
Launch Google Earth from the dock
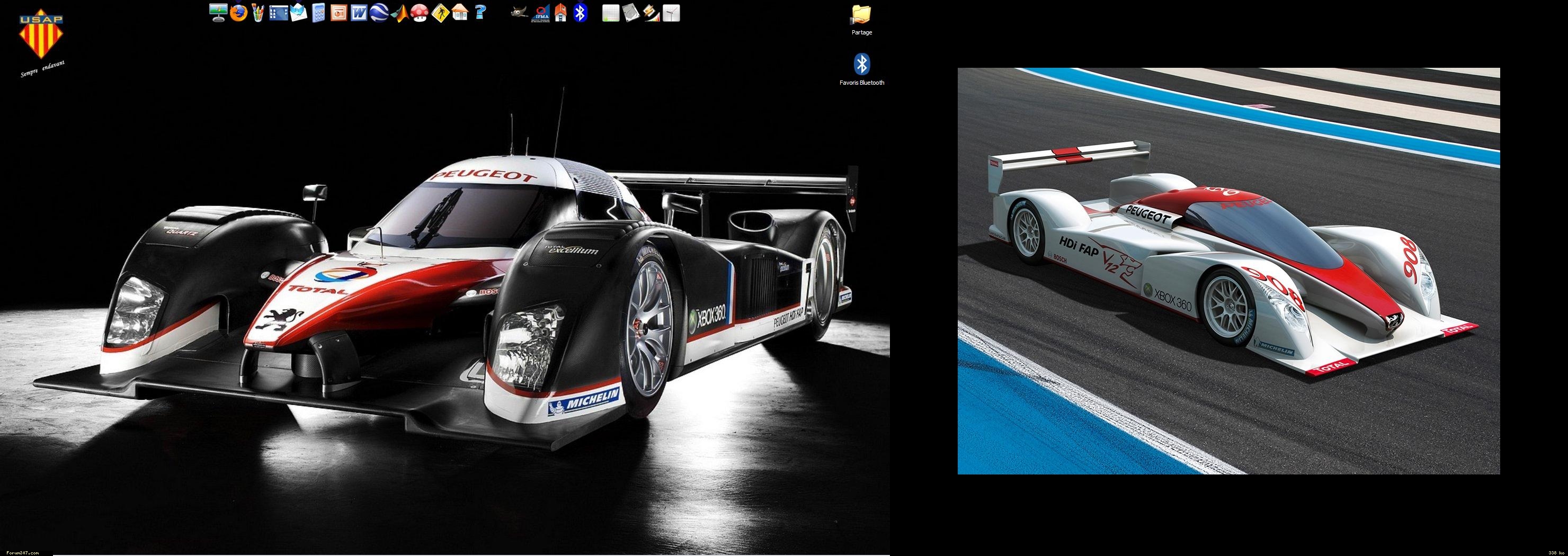pos(379,13)
